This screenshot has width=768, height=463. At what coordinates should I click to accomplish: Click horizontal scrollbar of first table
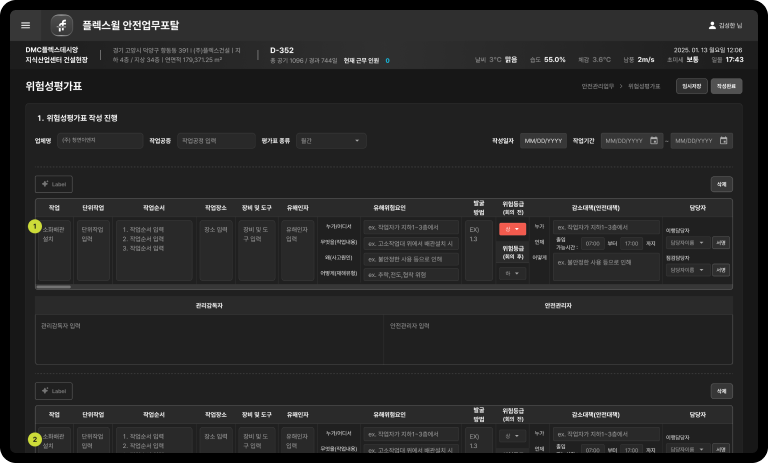pos(54,287)
